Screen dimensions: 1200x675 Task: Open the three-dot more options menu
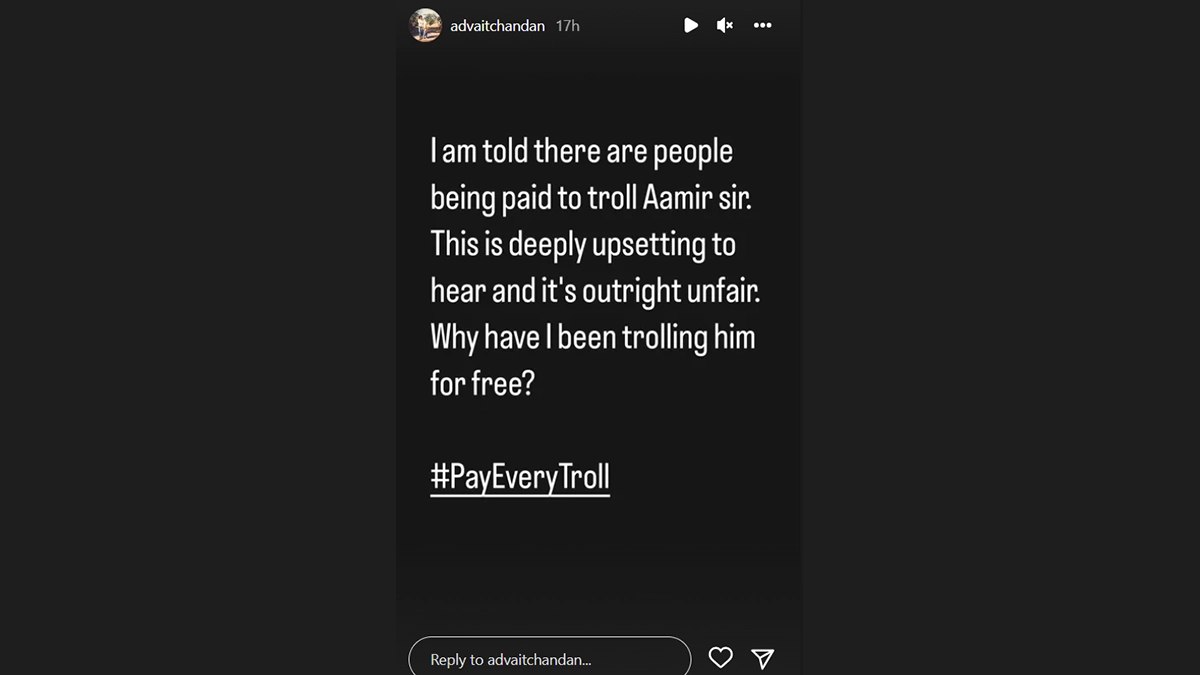763,25
